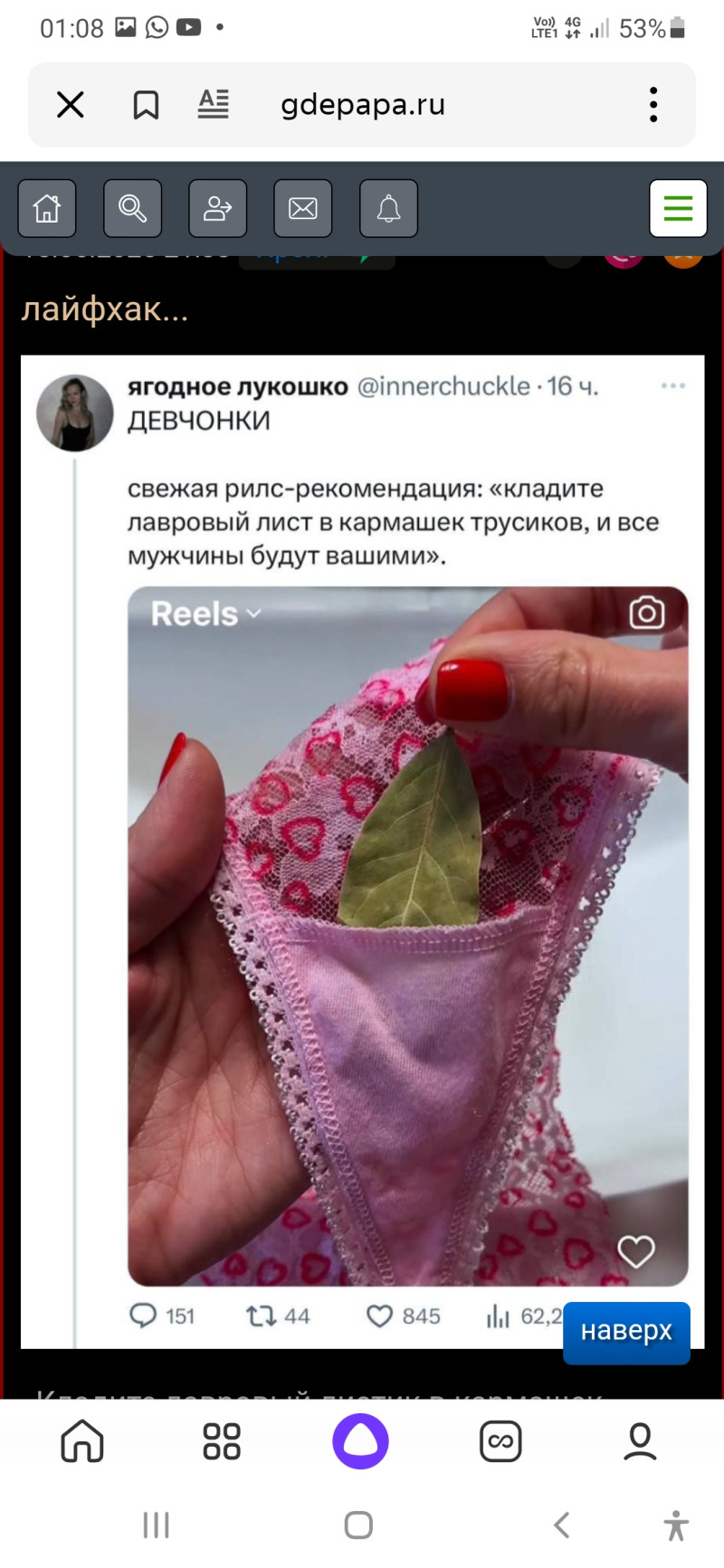Launch Alice assistant purple button
The width and height of the screenshot is (724, 1568).
360,1441
